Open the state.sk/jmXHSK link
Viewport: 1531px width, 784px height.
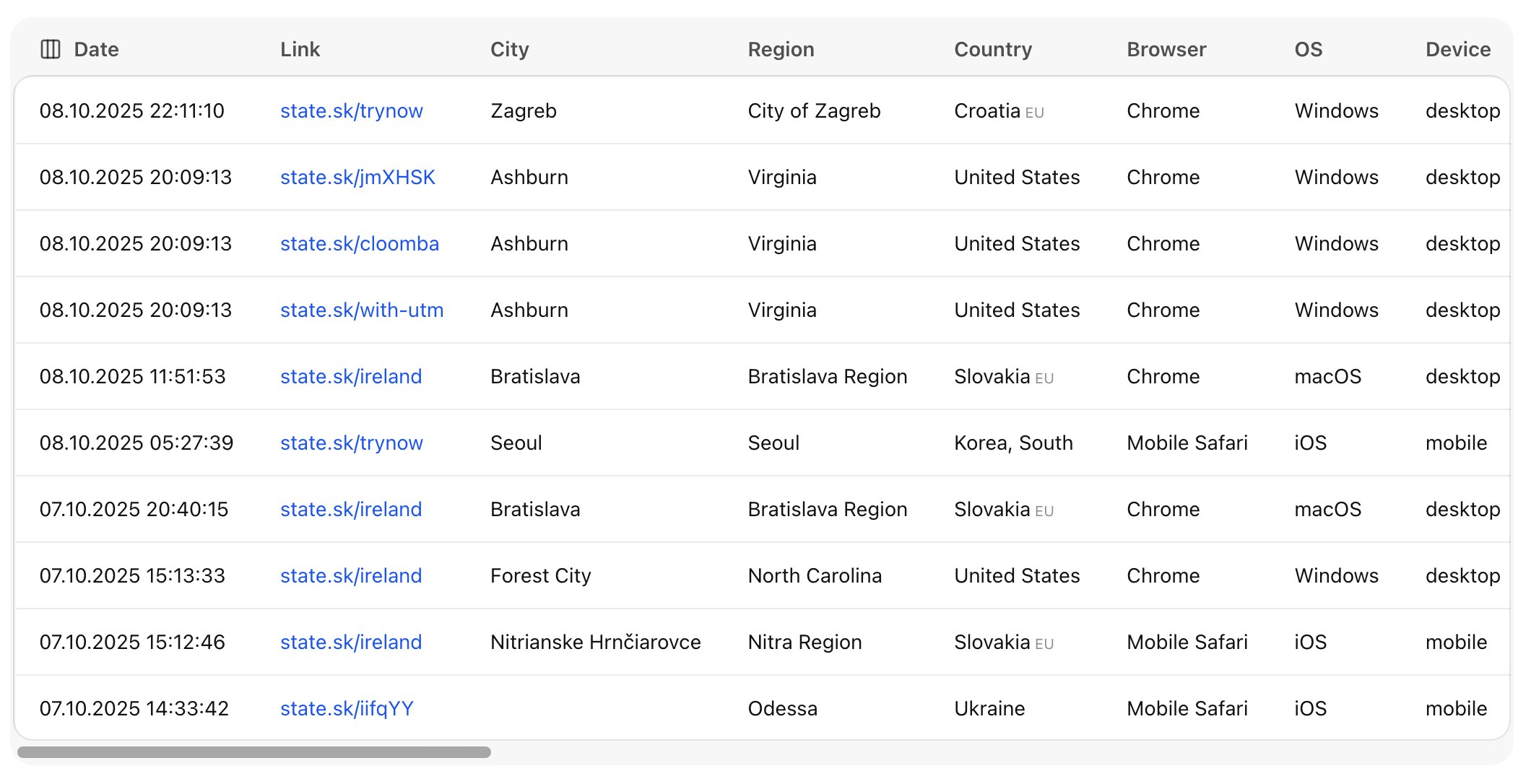[x=357, y=177]
